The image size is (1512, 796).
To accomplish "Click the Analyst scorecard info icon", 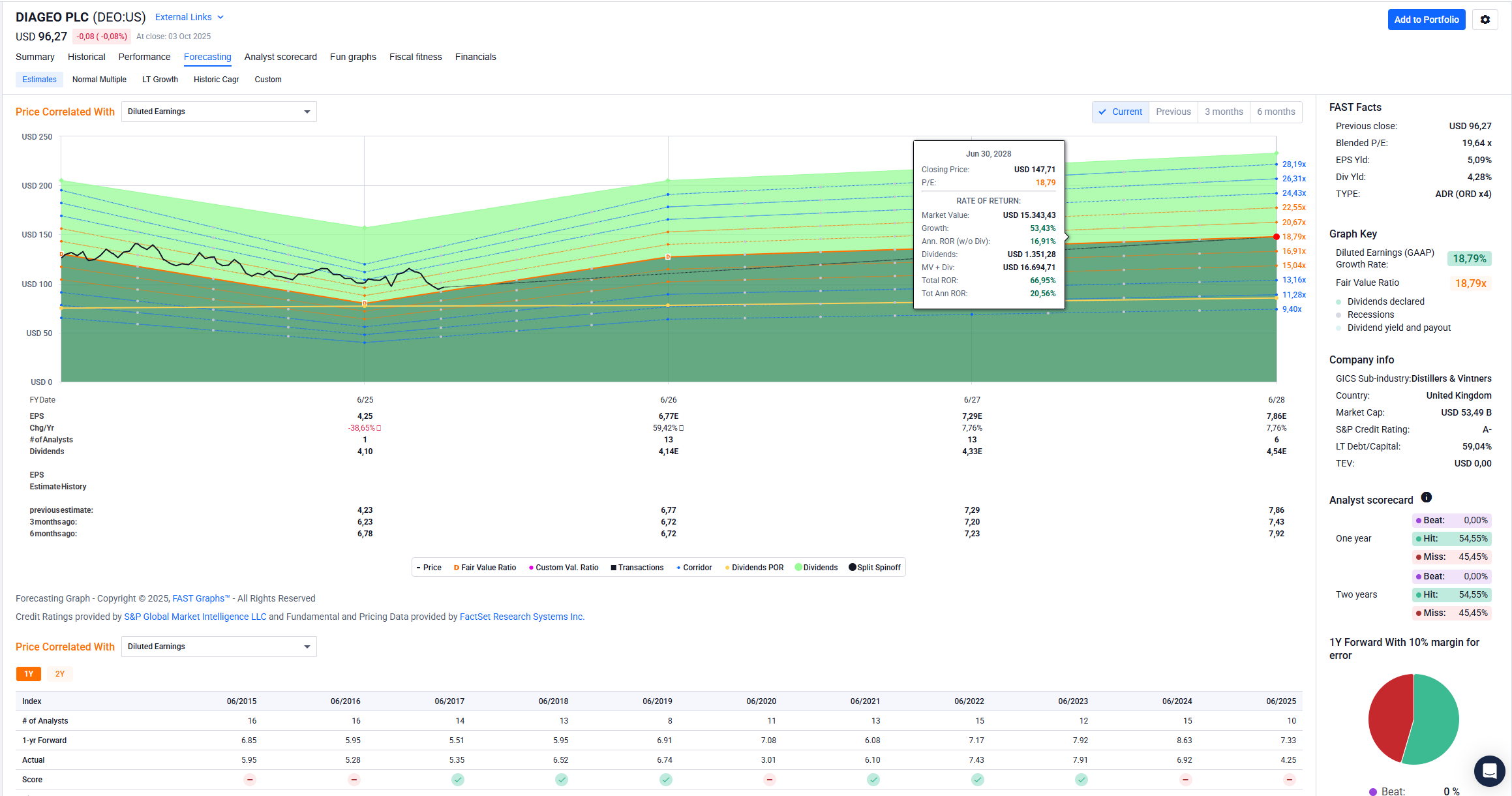I will click(1427, 498).
